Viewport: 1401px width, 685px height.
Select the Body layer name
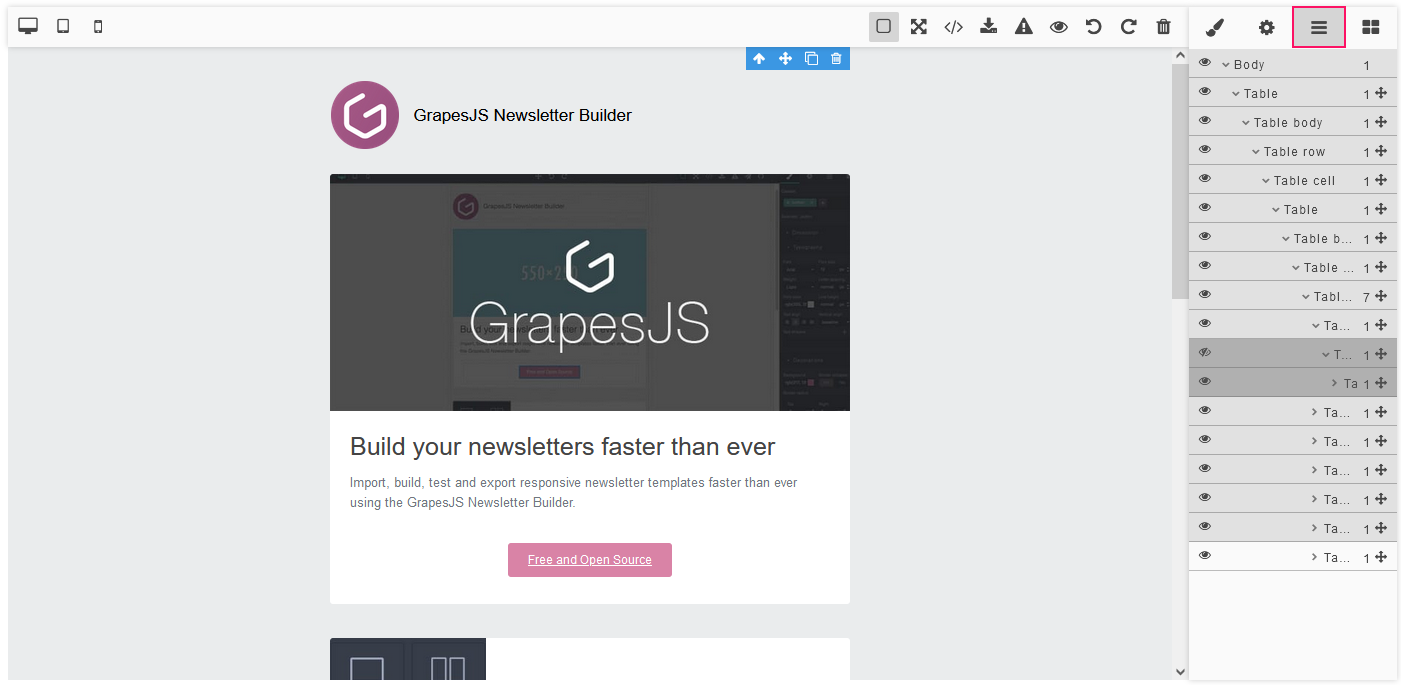tap(1249, 65)
